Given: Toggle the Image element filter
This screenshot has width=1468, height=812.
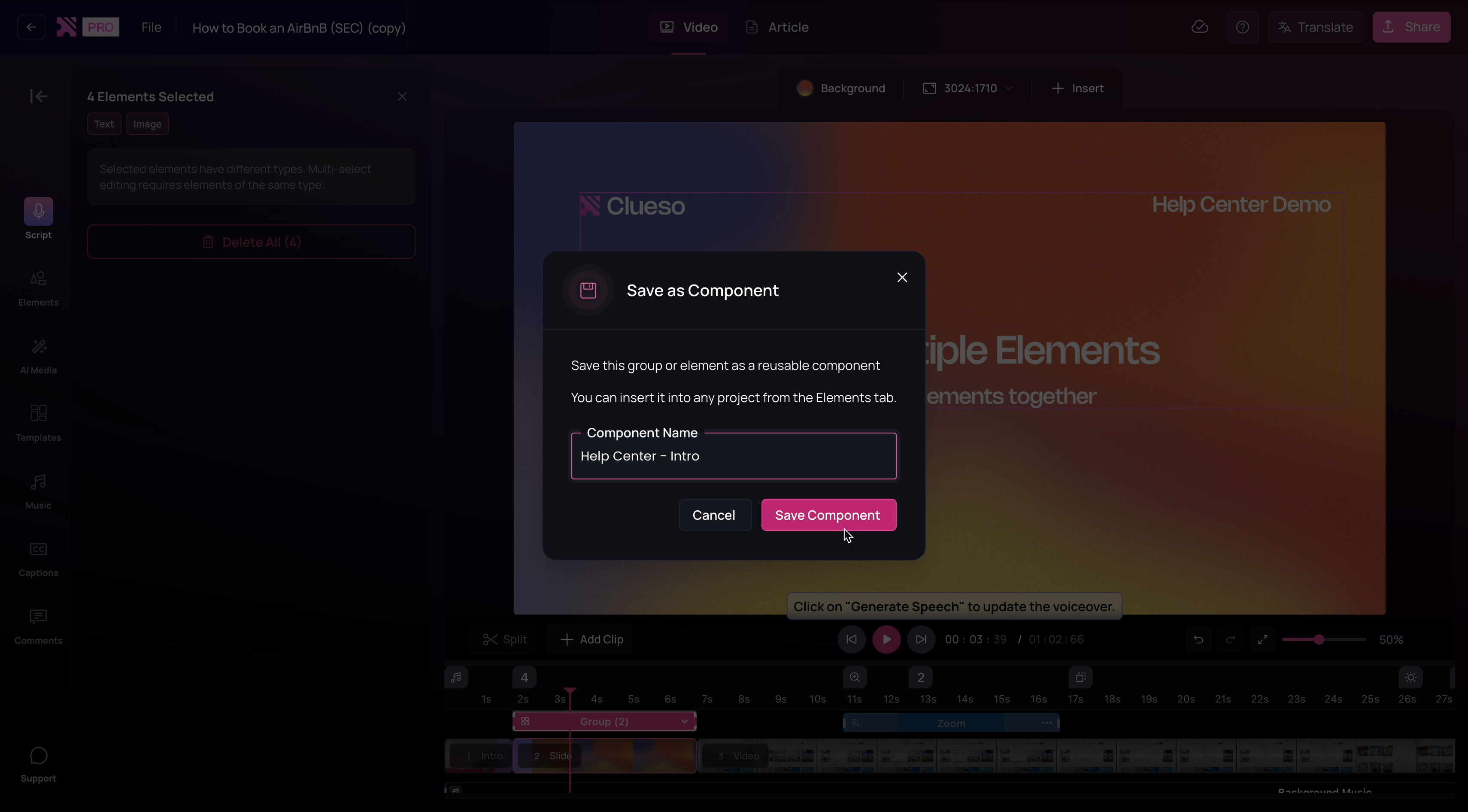Looking at the screenshot, I should point(147,124).
